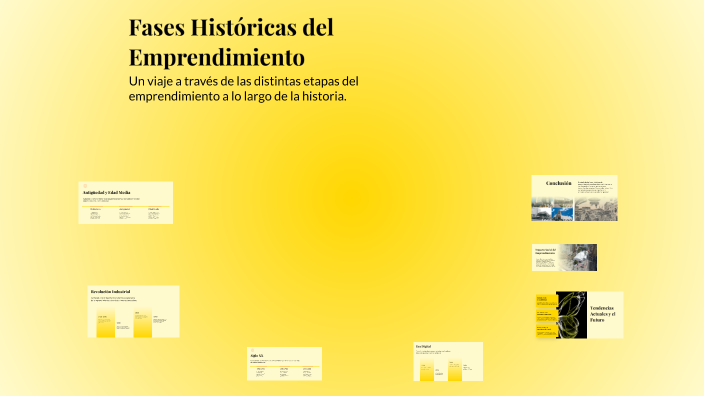This screenshot has width=704, height=396.
Task: Open the 'Revolución Industrial' slide thumbnail
Action: (133, 312)
